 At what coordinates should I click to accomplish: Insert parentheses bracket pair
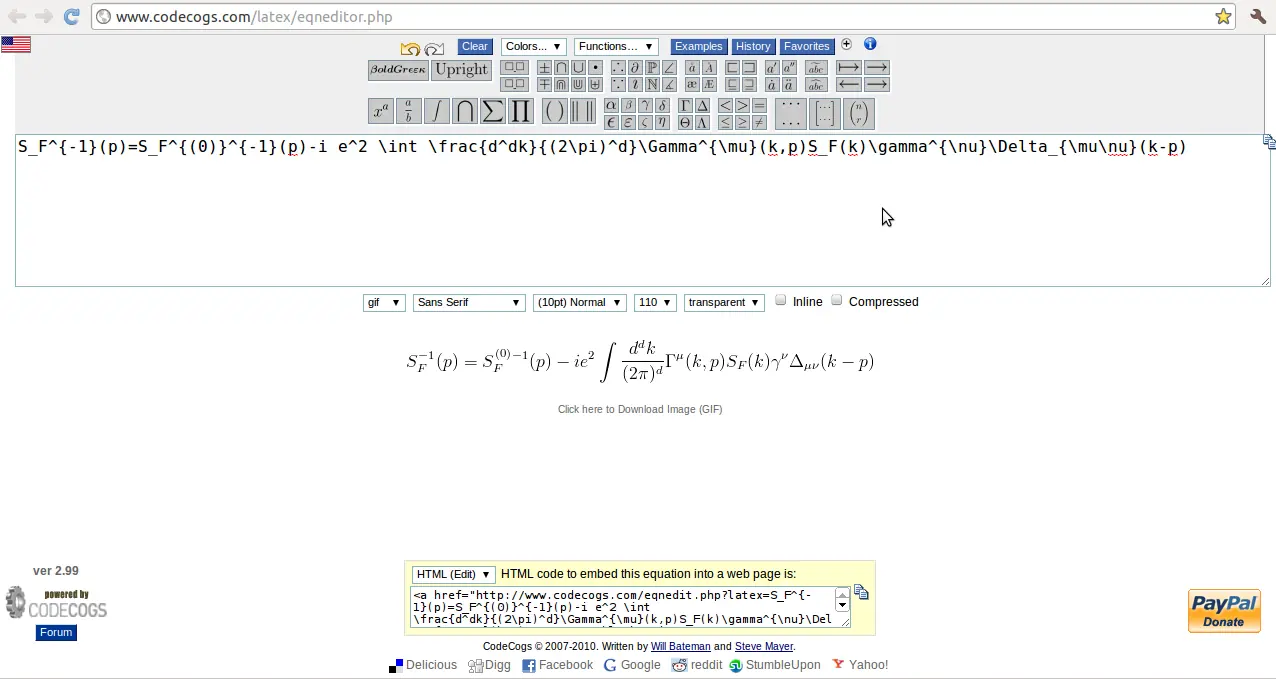pyautogui.click(x=555, y=112)
